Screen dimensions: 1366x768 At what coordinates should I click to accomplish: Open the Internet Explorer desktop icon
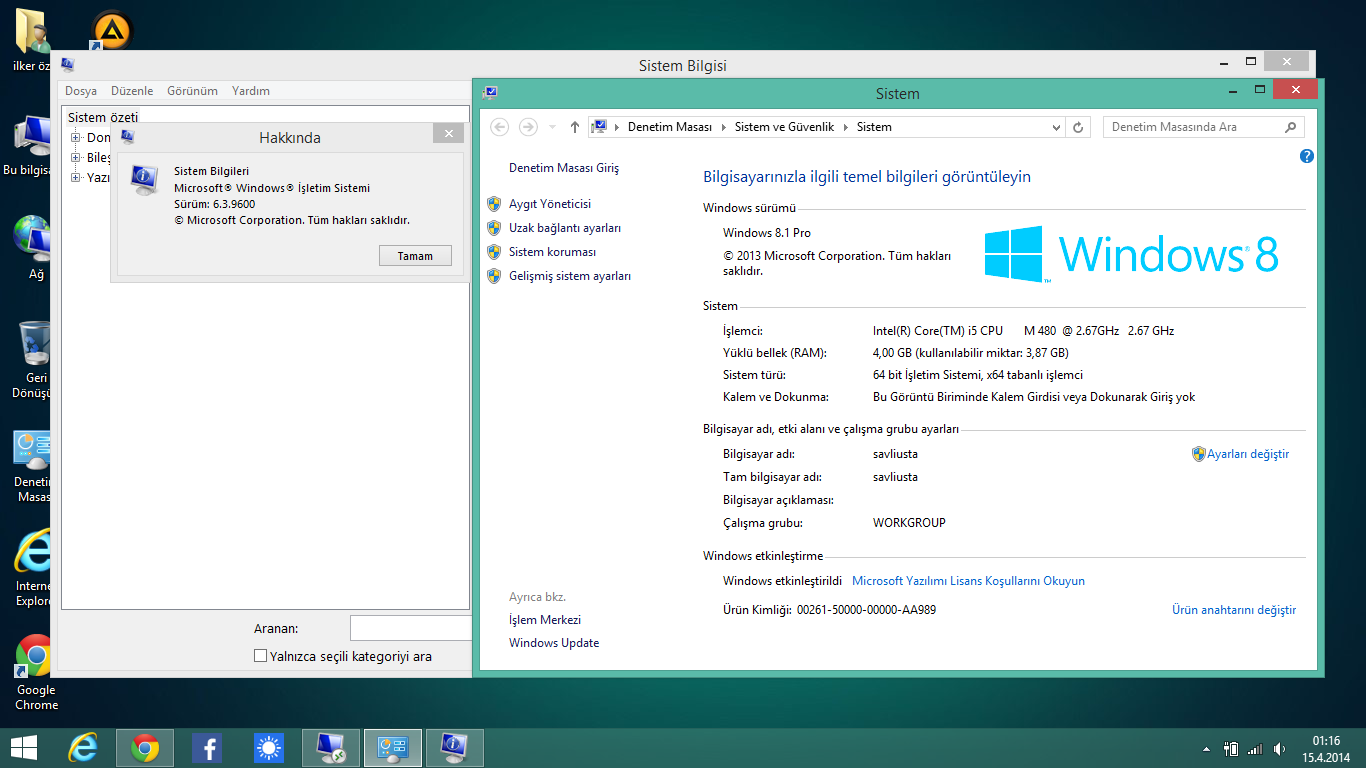click(x=34, y=568)
